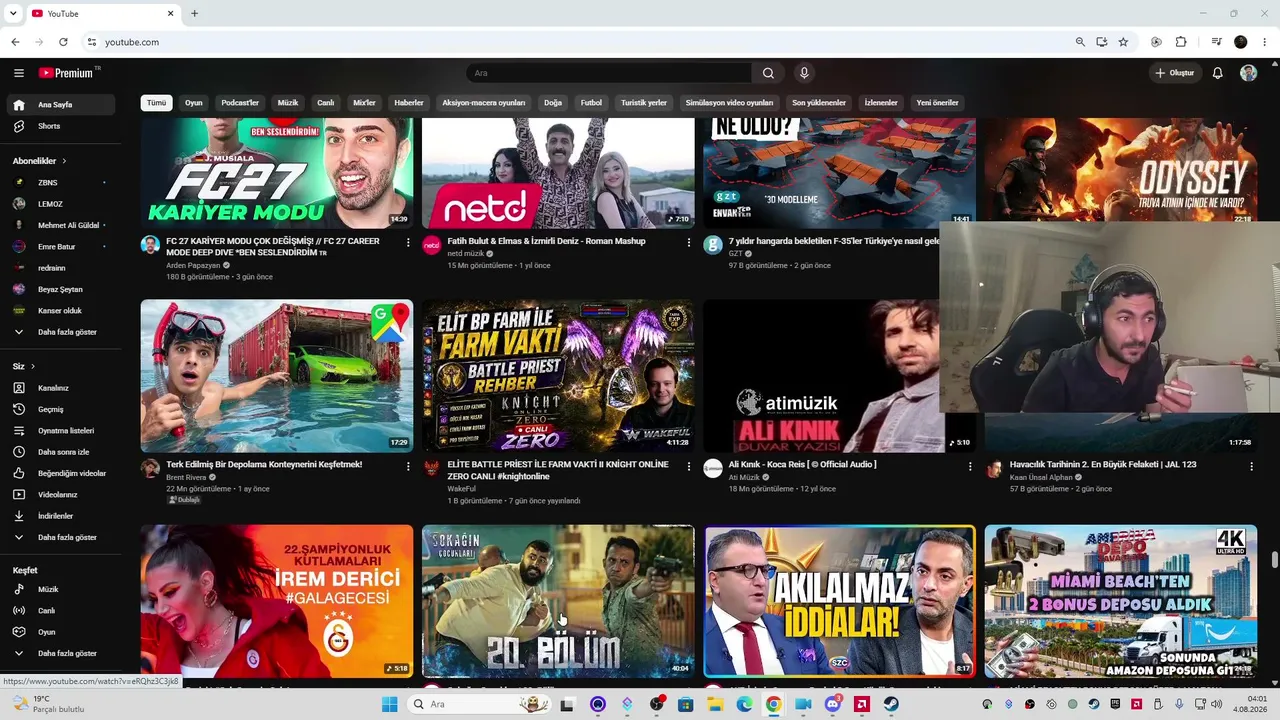Screen dimensions: 1280x720
Task: Open options menu for Havacılık Tarihinin video
Action: pos(1251,466)
